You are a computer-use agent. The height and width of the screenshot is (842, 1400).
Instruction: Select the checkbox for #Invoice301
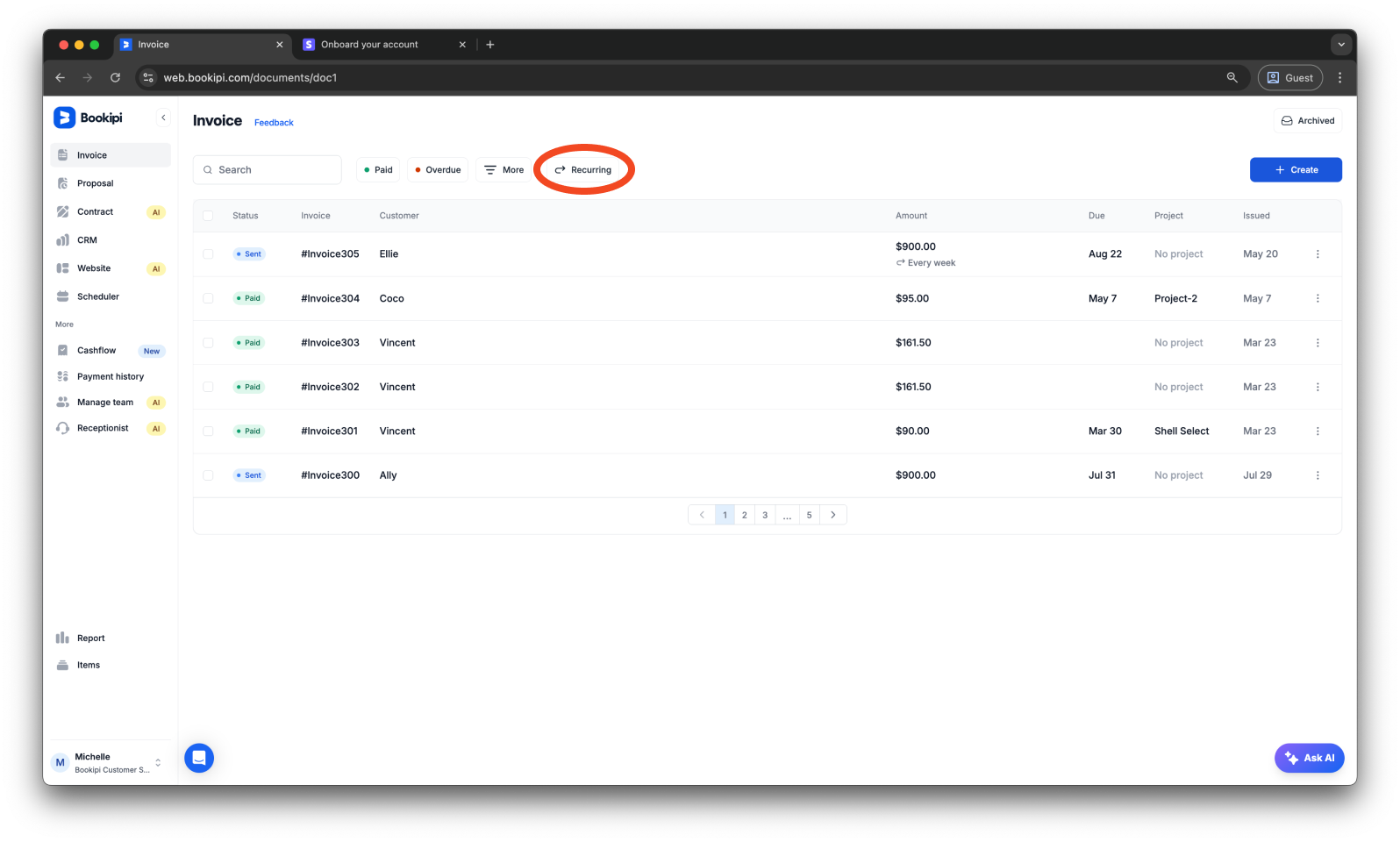[208, 432]
